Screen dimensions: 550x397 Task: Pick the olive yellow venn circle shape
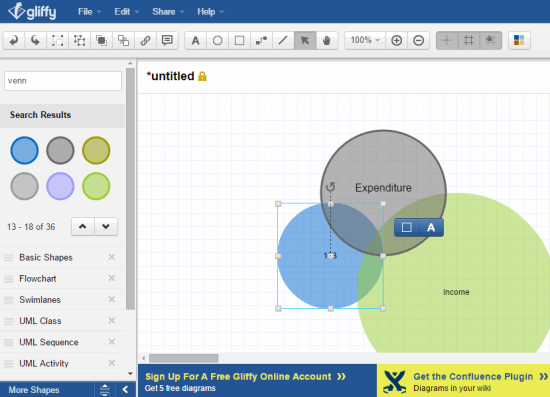(96, 150)
